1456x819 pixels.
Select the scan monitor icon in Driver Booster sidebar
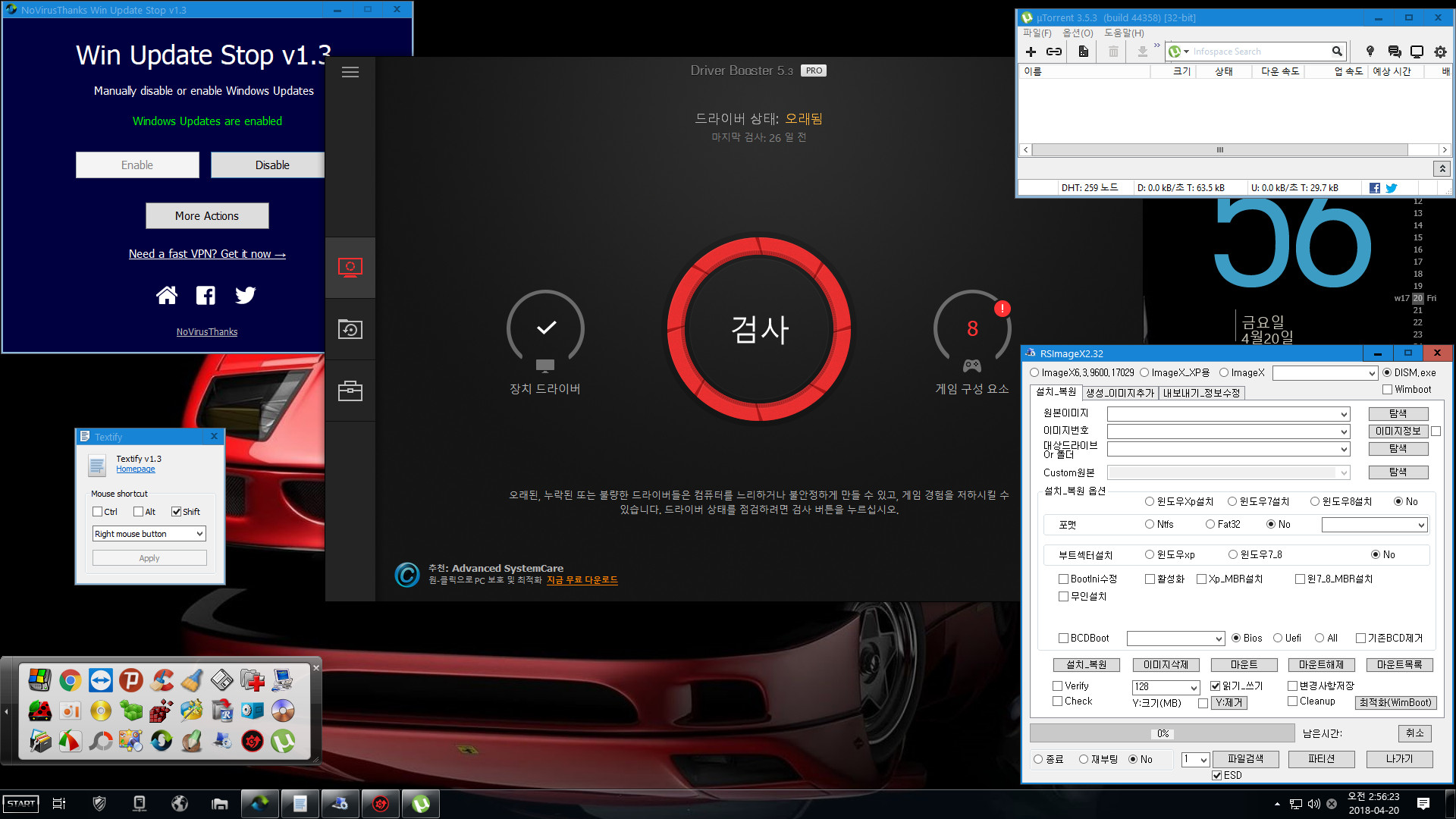pos(350,268)
